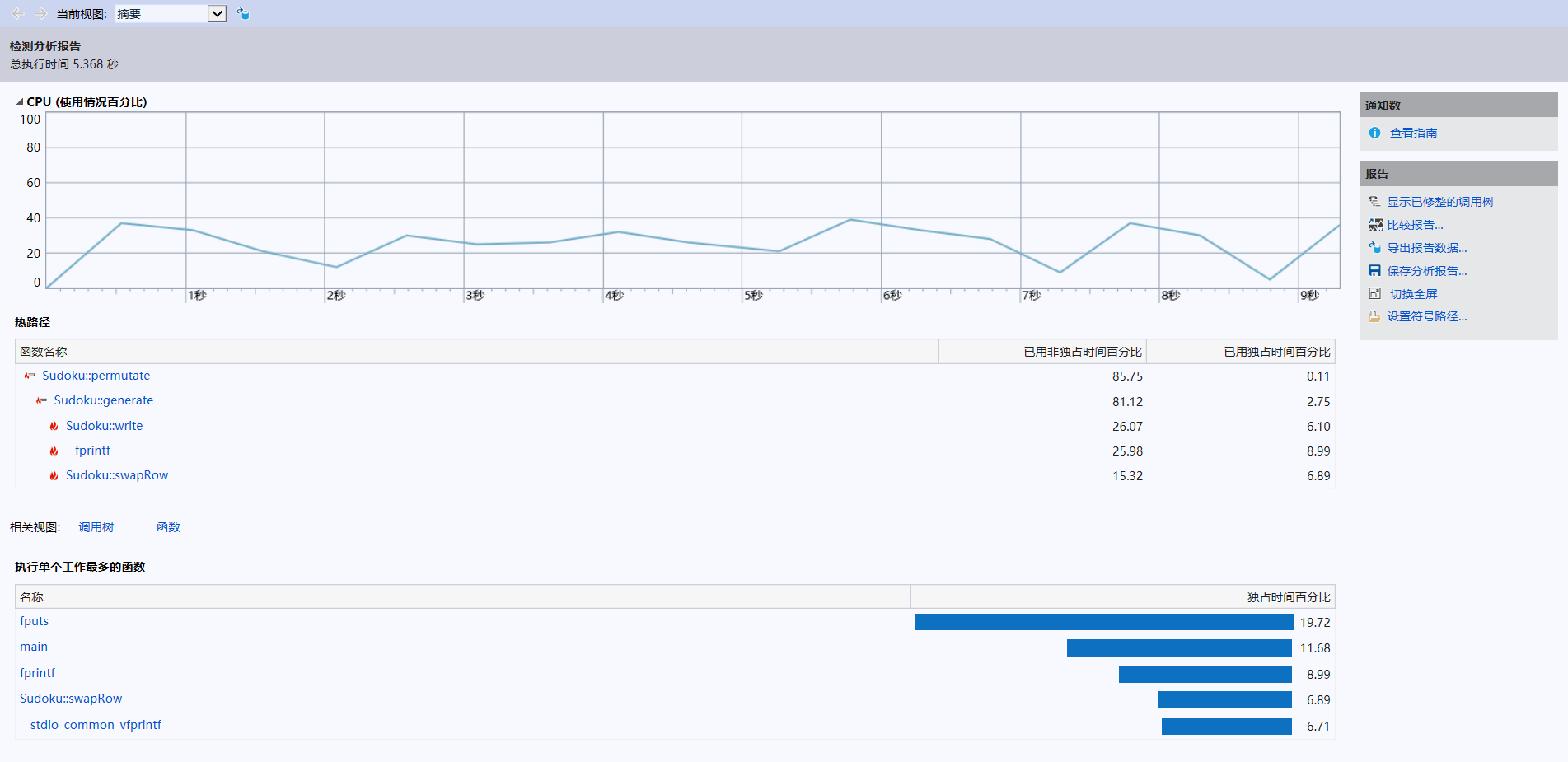Open Sudoku::write in hot path
1568x762 pixels.
click(x=105, y=426)
